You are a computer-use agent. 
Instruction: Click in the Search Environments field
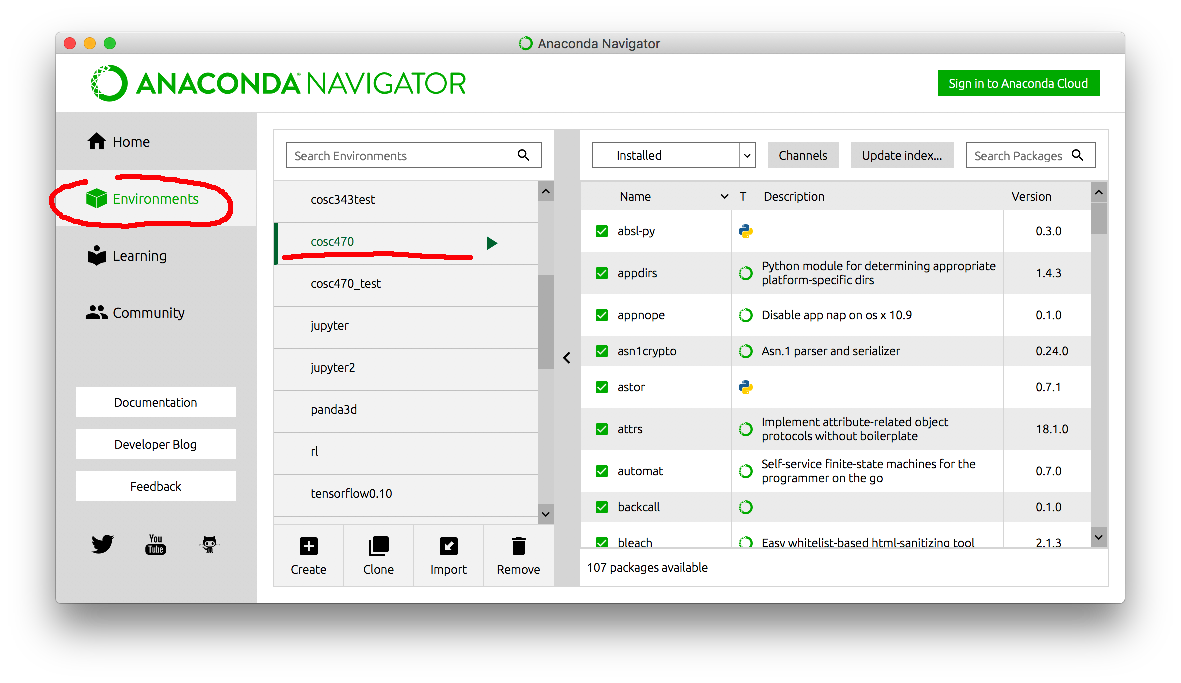[414, 155]
